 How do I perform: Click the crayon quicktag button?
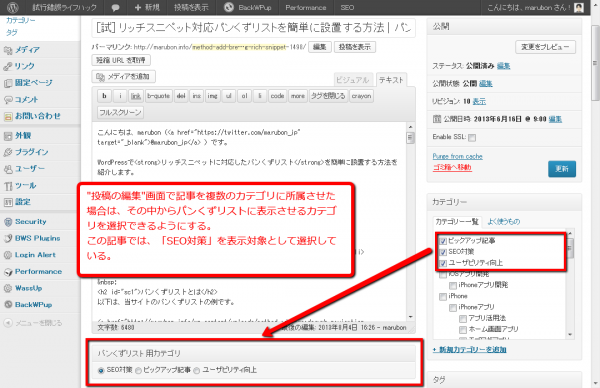point(361,96)
